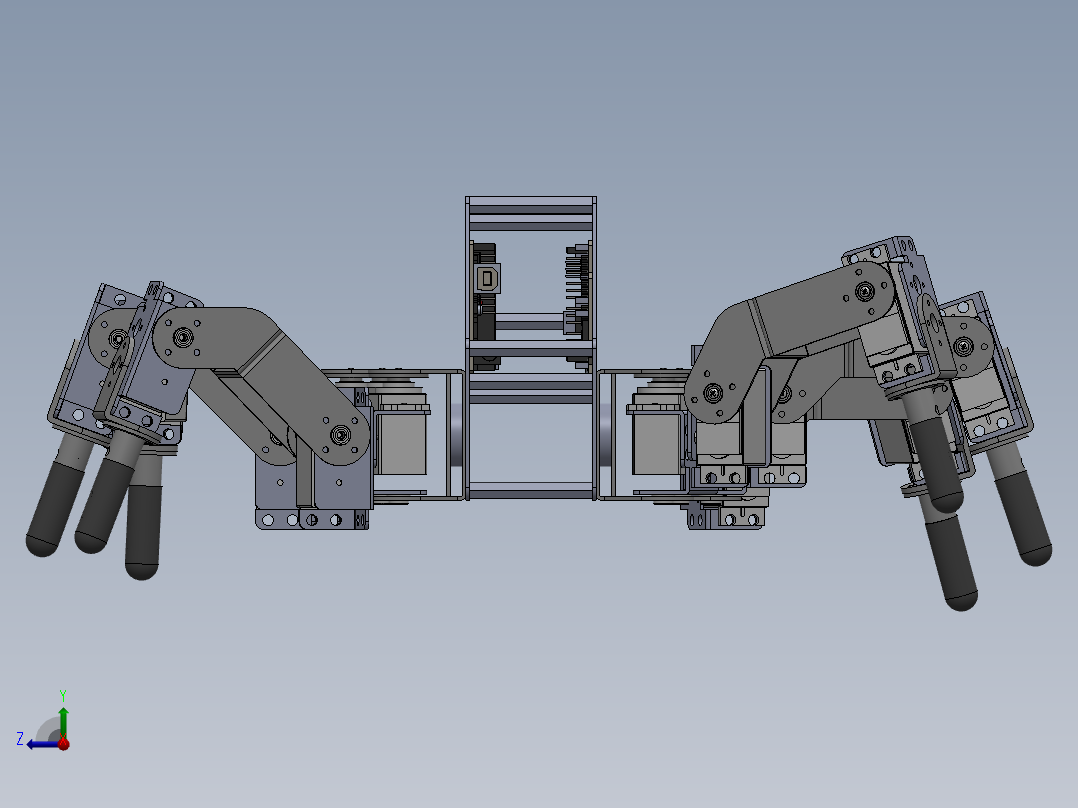Select the top plate of the central chassis frame

pos(530,200)
